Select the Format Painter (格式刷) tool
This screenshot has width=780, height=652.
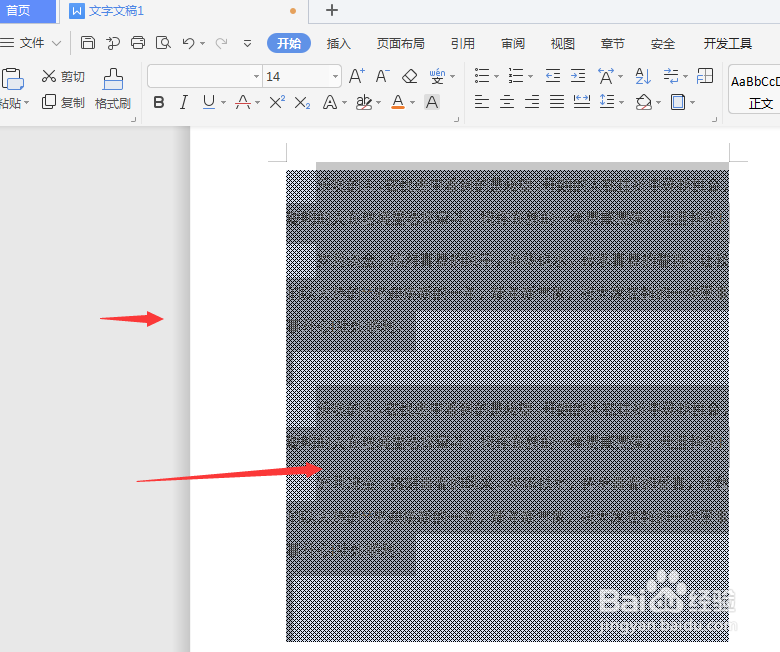pos(113,89)
